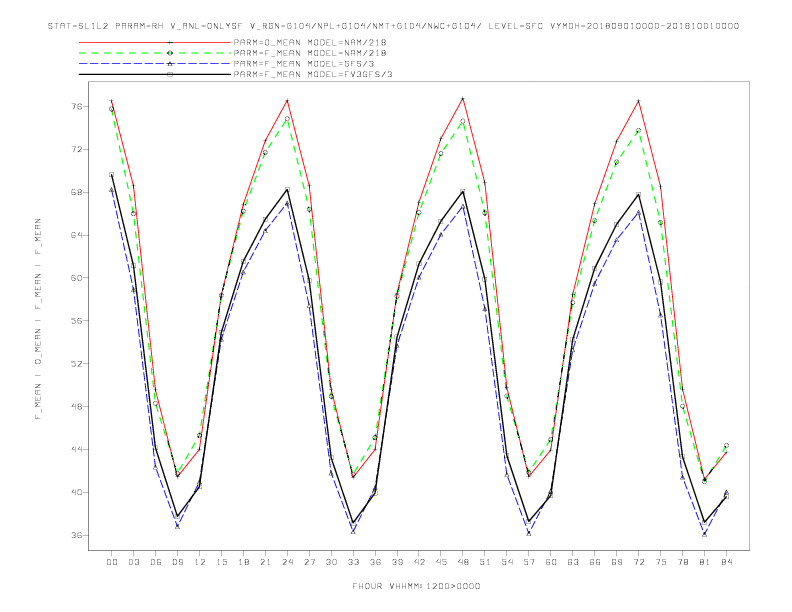This screenshot has width=792, height=612.
Task: Click the x-axis tick label 18
Action: coord(243,562)
